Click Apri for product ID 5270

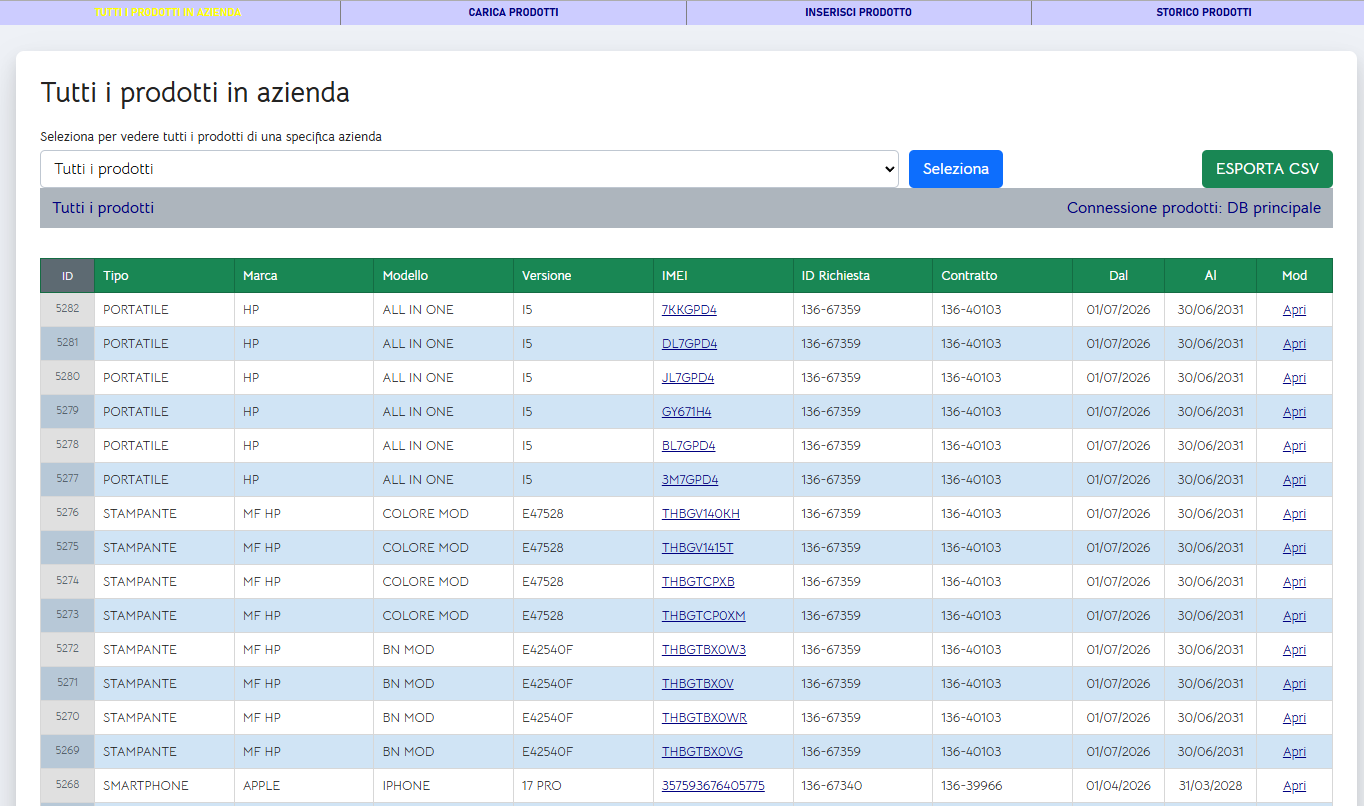(x=1294, y=718)
